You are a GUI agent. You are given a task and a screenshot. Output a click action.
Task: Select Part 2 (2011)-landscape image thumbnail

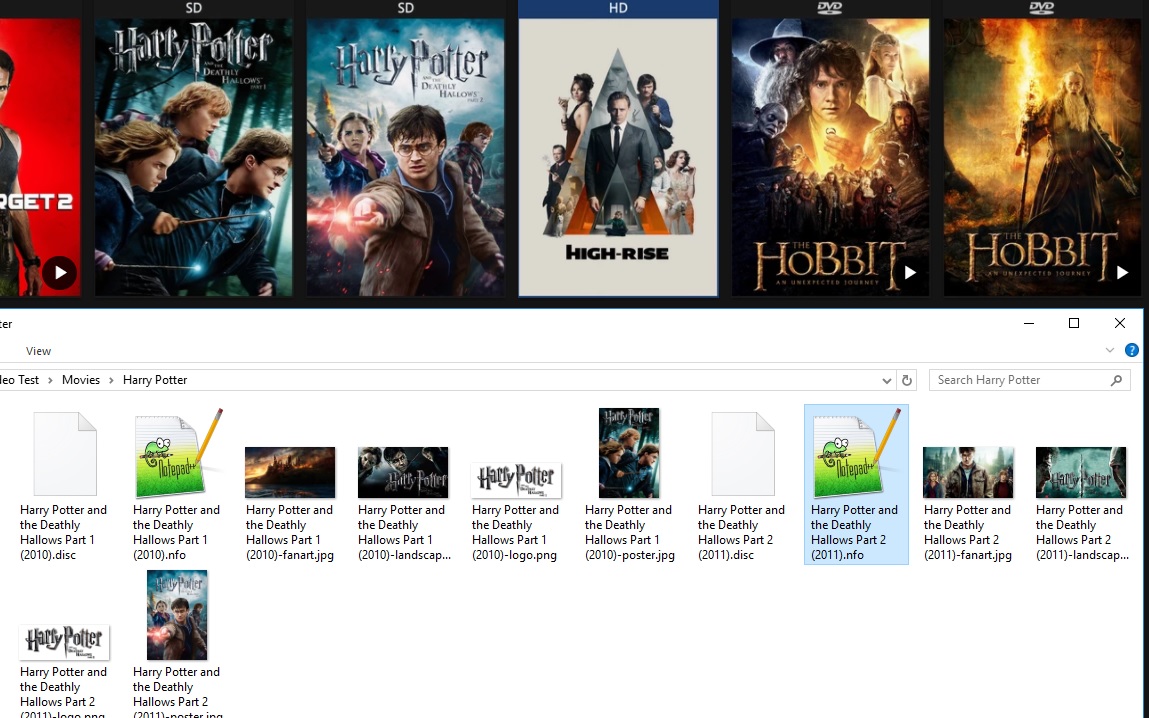1081,473
